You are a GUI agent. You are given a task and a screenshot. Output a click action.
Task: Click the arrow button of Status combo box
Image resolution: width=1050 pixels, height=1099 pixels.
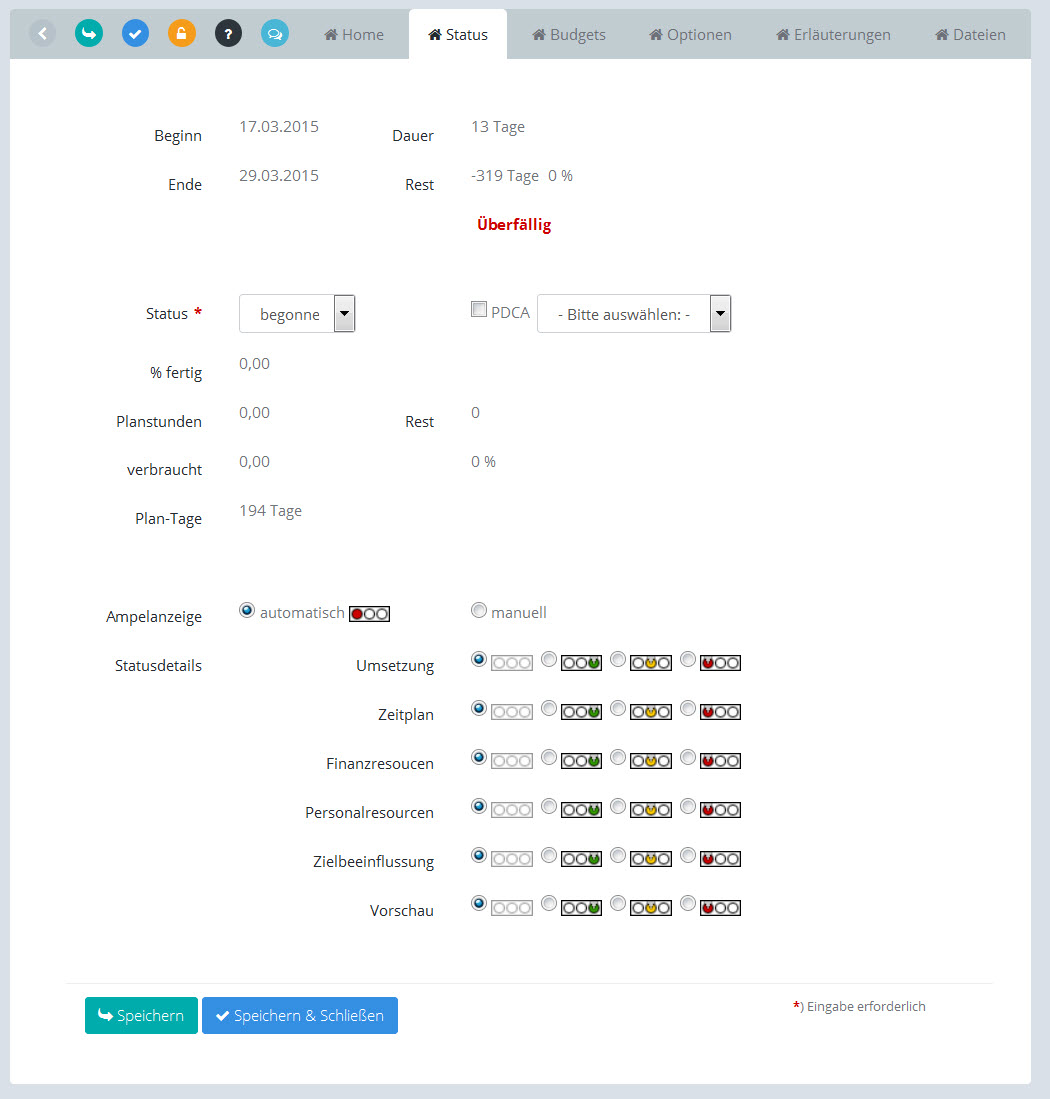tap(344, 314)
